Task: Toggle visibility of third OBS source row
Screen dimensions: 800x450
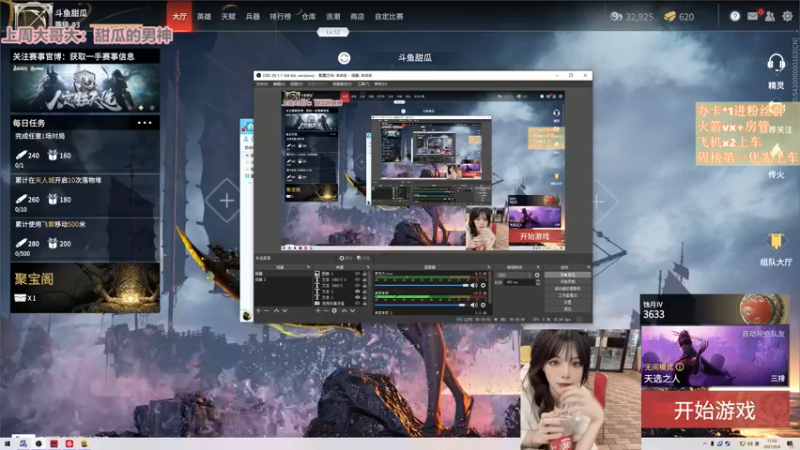Action: point(358,285)
